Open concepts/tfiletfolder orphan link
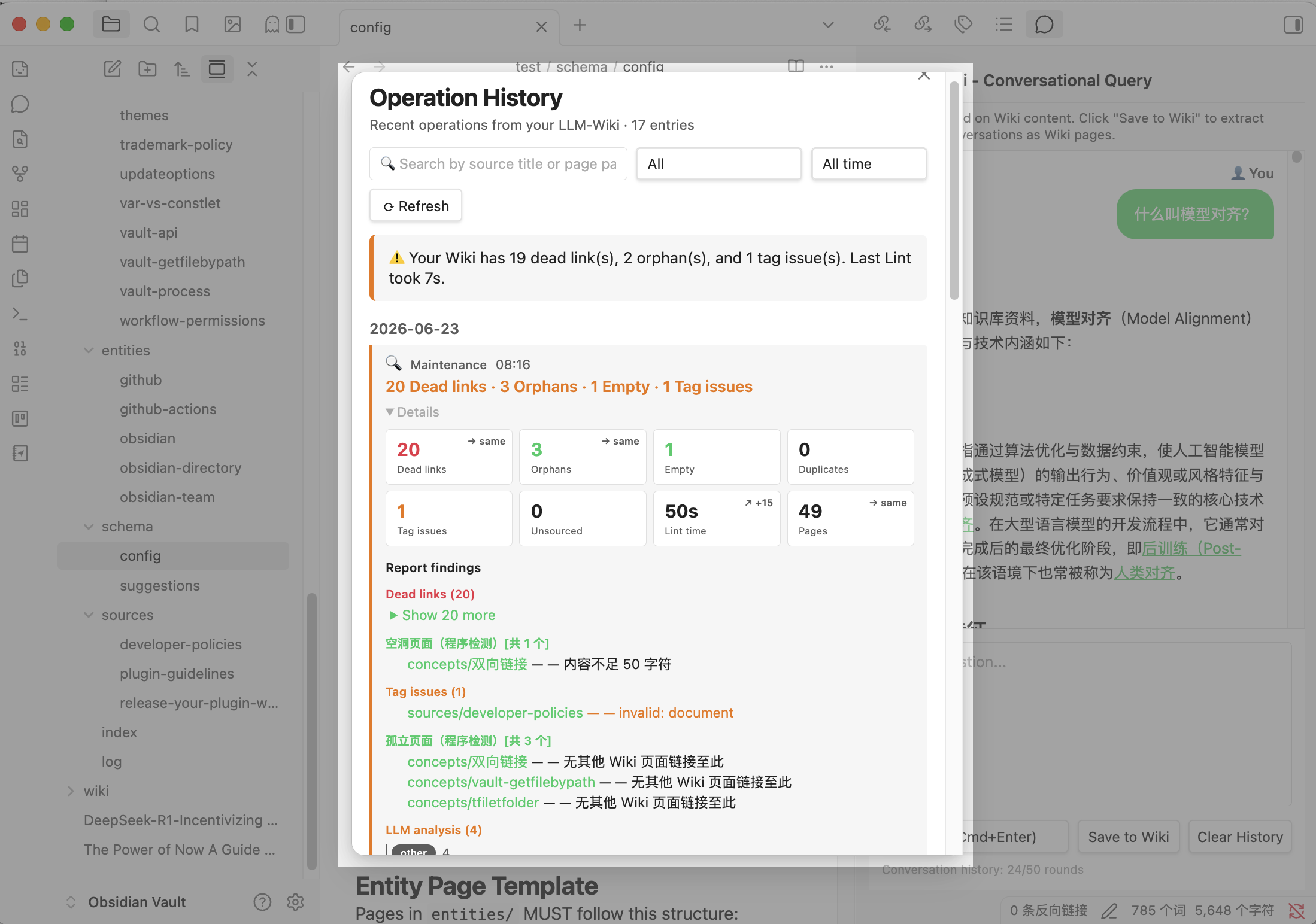This screenshot has width=1316, height=924. [473, 803]
